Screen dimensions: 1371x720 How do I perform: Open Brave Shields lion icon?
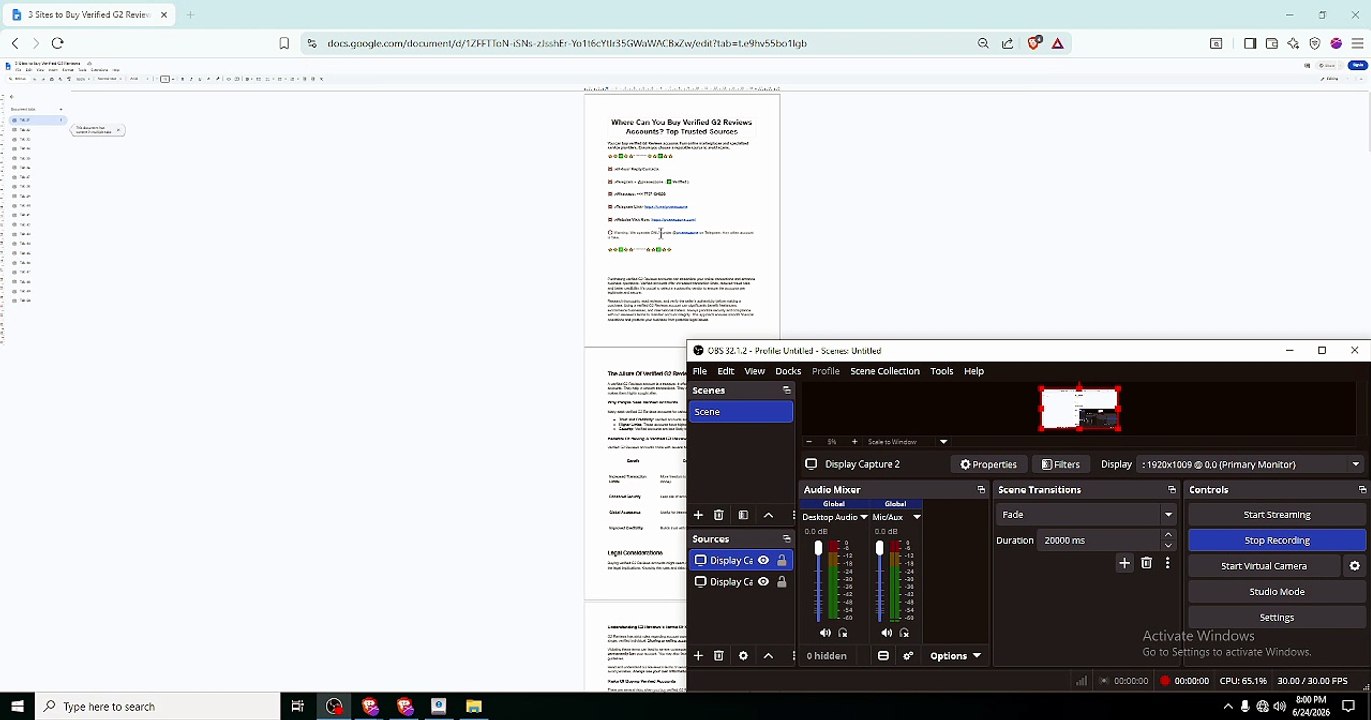(x=1035, y=43)
